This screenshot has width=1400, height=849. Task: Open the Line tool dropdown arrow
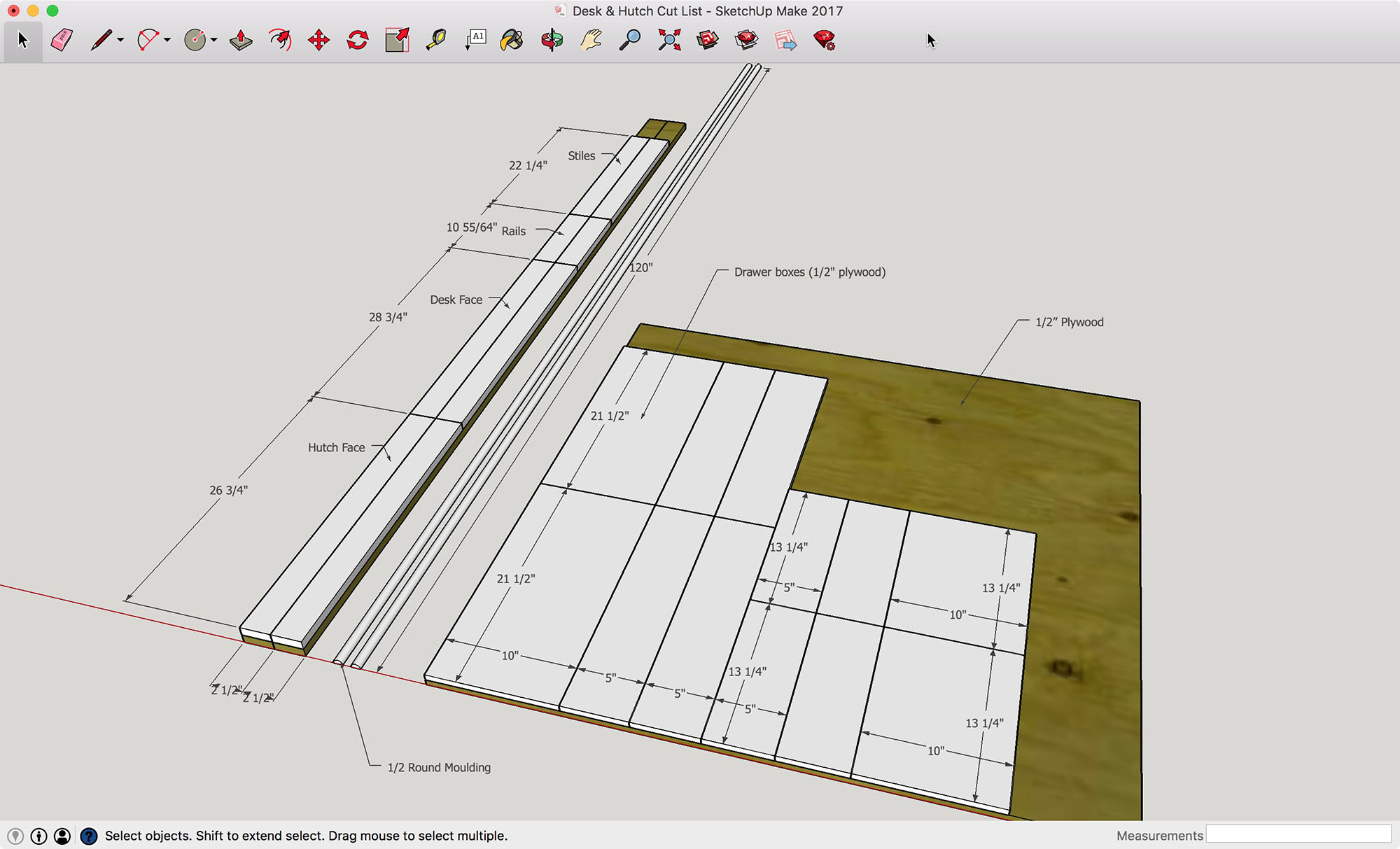(121, 41)
